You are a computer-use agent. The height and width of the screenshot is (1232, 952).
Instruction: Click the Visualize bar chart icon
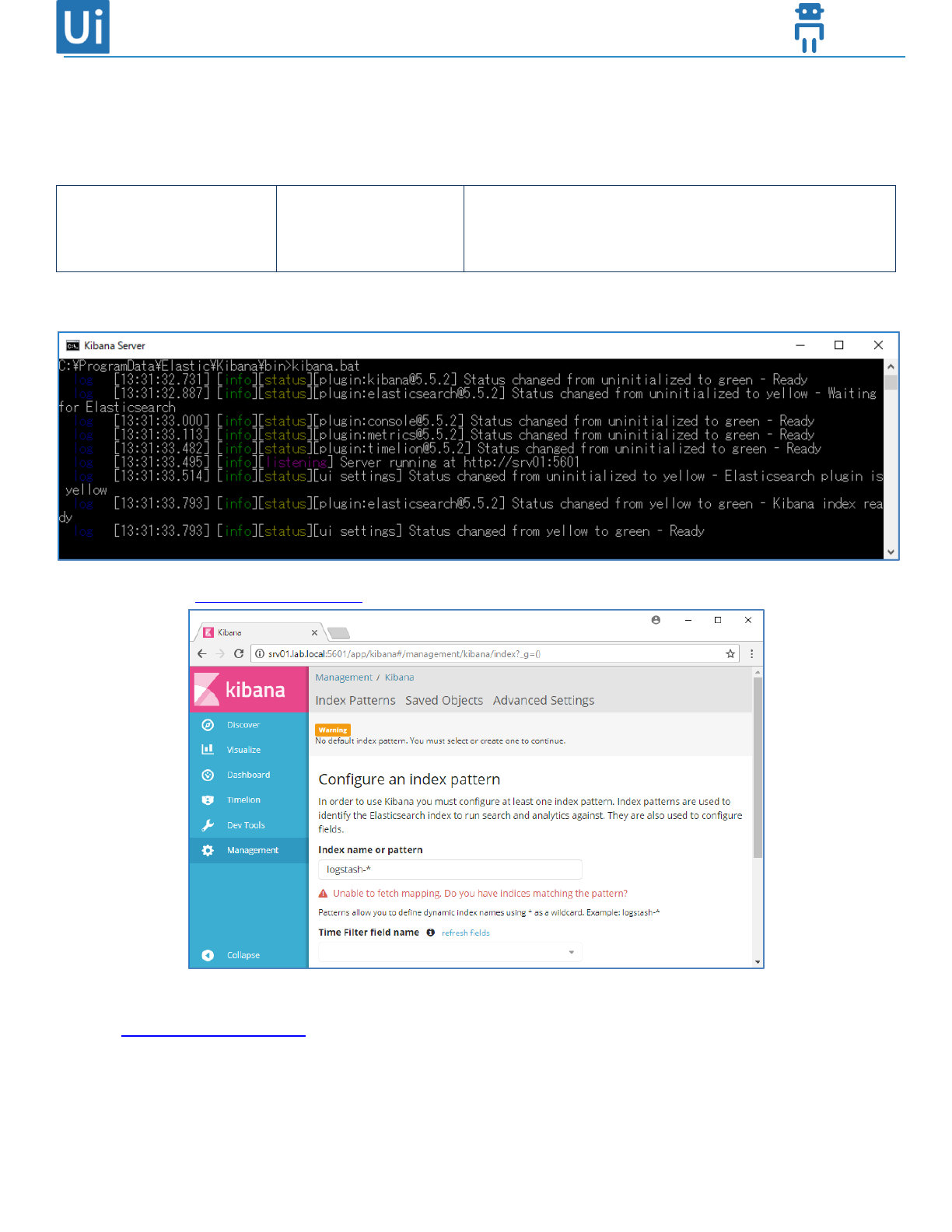click(208, 750)
